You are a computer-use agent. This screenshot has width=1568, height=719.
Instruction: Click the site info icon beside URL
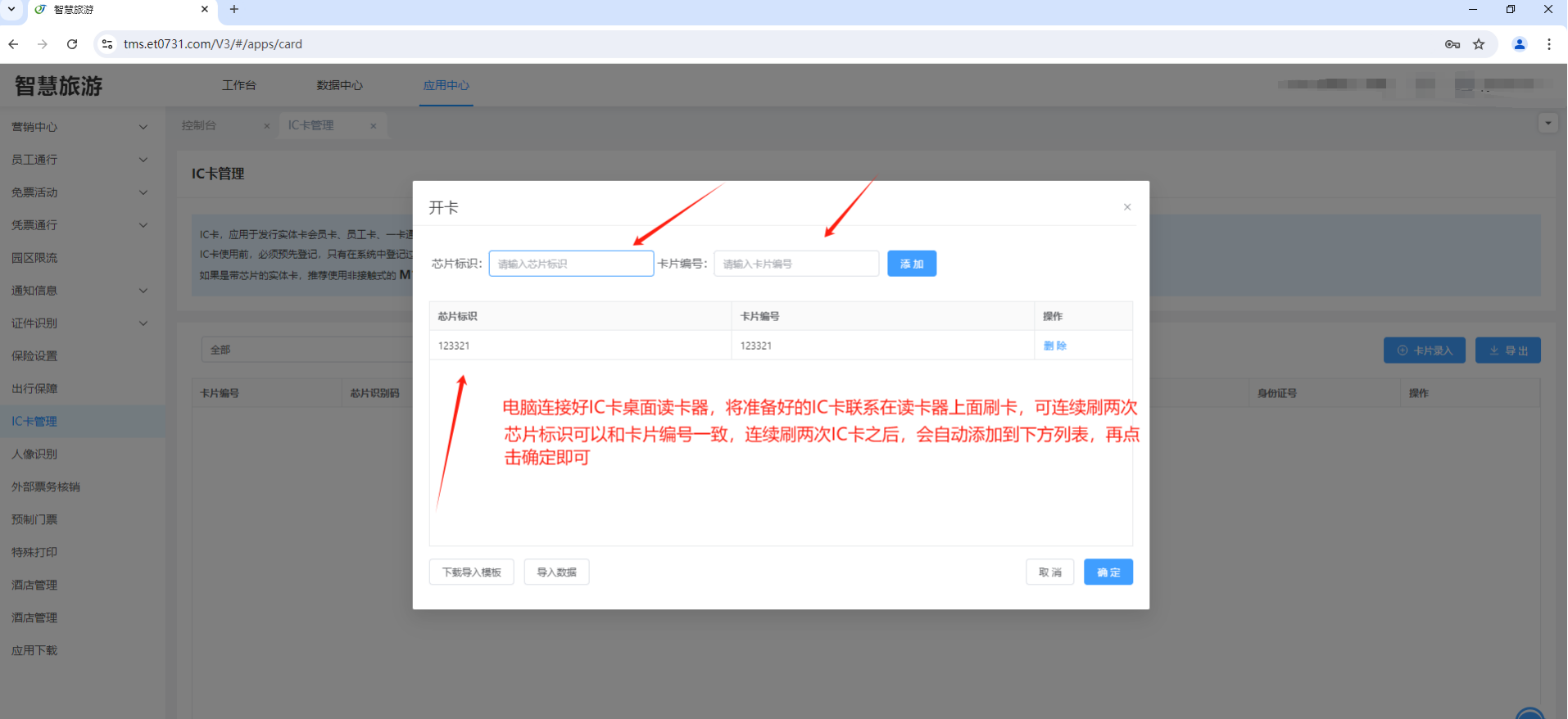[x=106, y=44]
